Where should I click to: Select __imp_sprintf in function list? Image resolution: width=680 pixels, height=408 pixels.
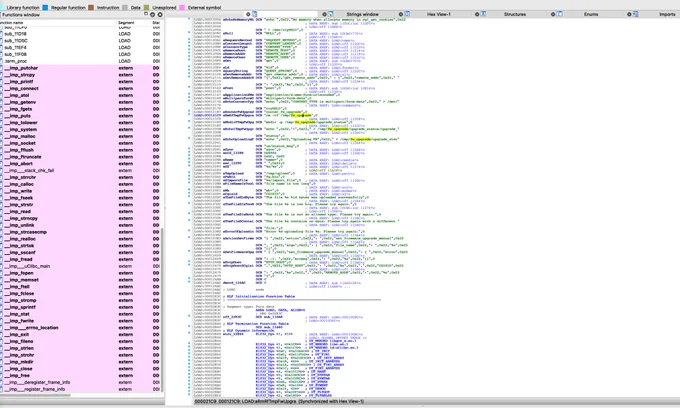tap(80, 307)
